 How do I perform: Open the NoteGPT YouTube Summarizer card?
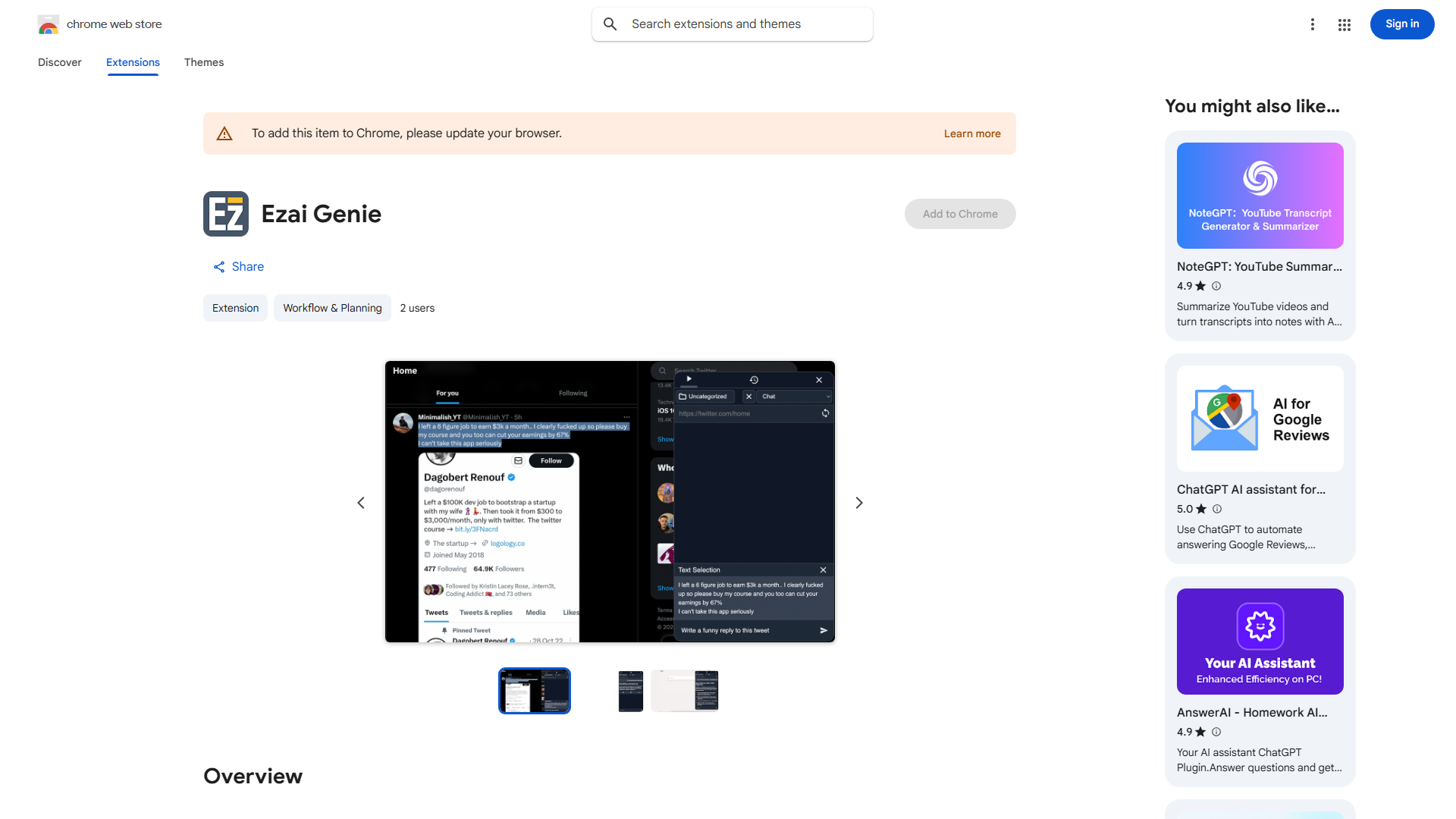pyautogui.click(x=1260, y=236)
